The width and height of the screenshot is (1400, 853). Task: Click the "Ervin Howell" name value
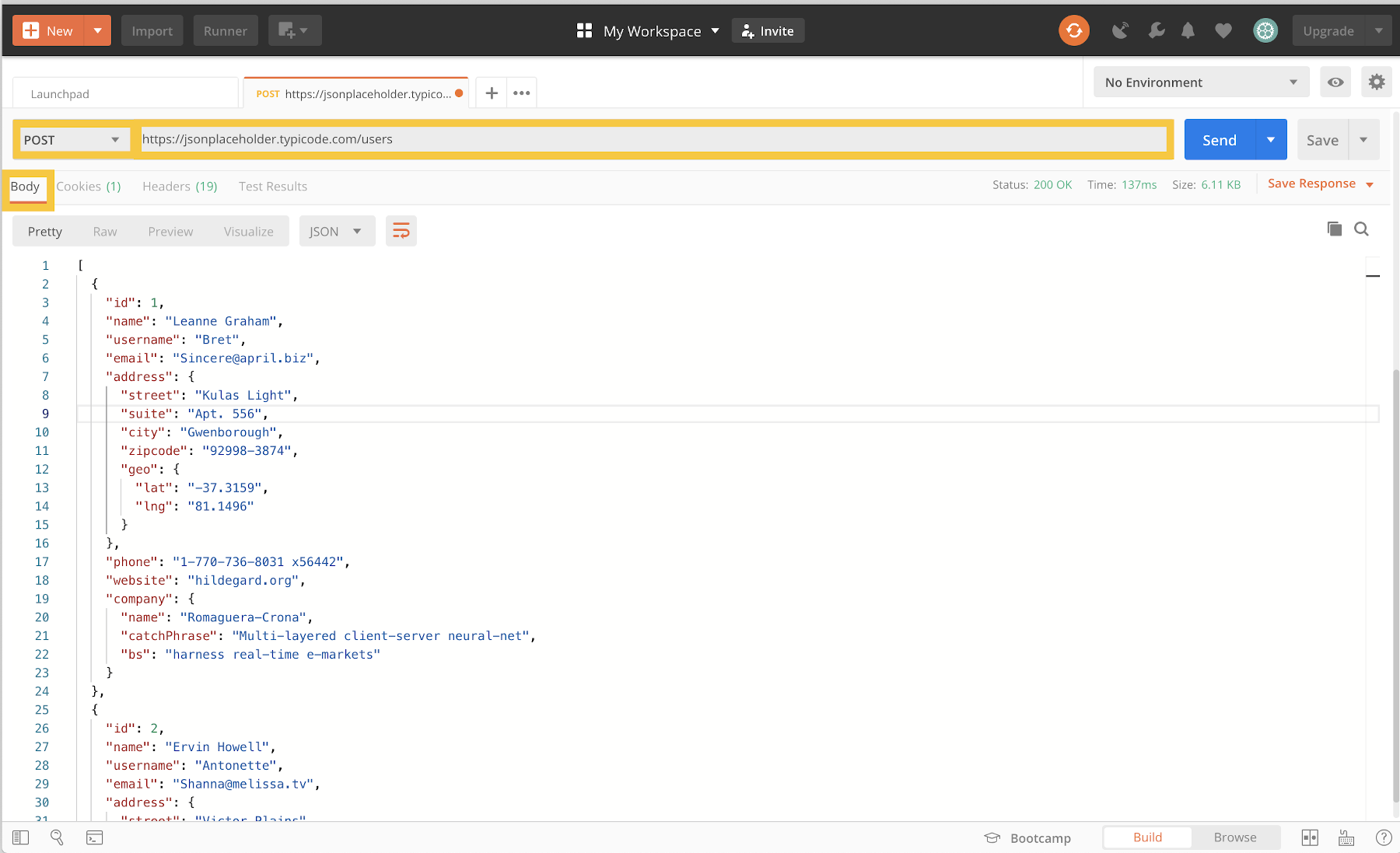[218, 747]
